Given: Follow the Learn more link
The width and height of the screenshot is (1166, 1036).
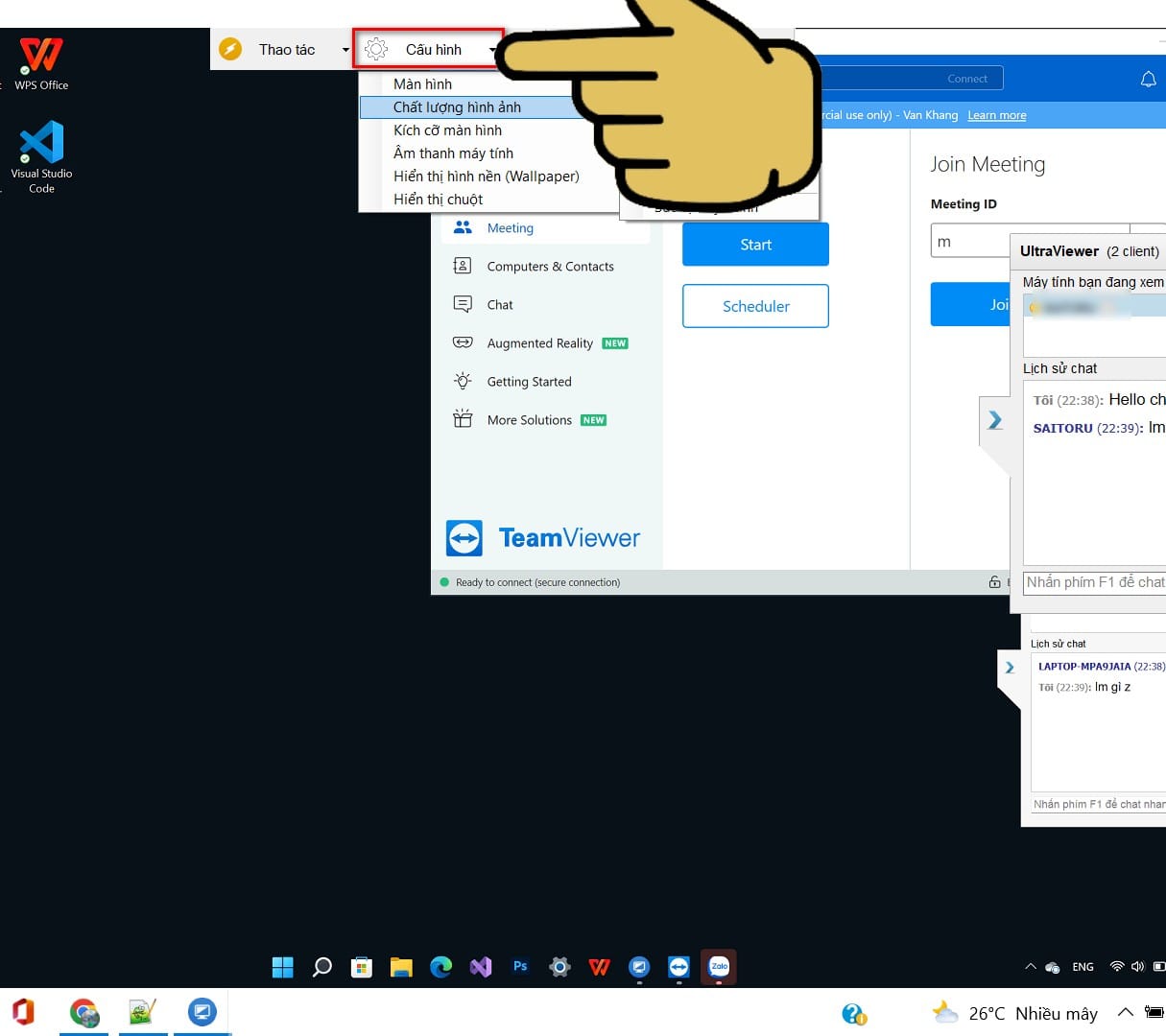Looking at the screenshot, I should pos(996,115).
